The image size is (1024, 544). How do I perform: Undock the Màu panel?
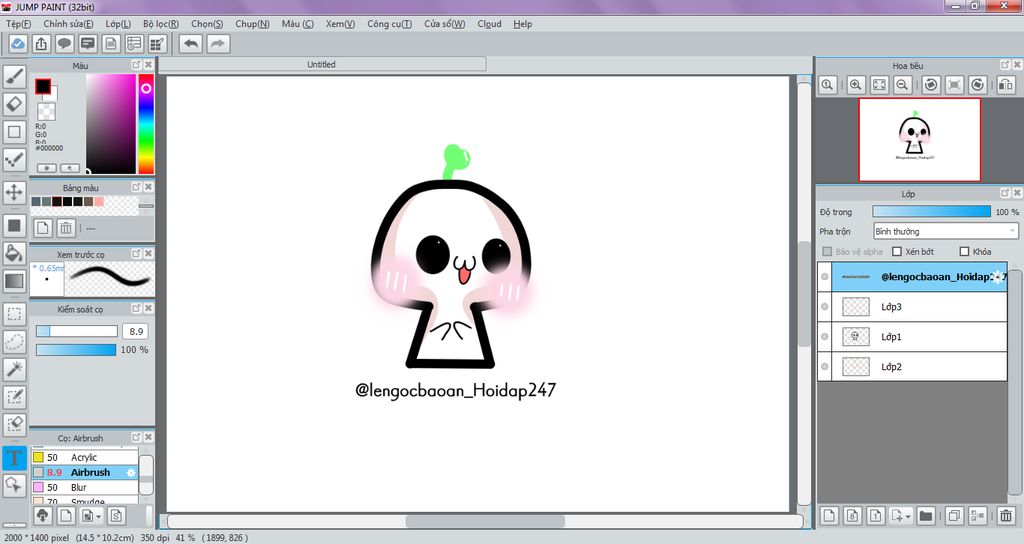click(136, 65)
